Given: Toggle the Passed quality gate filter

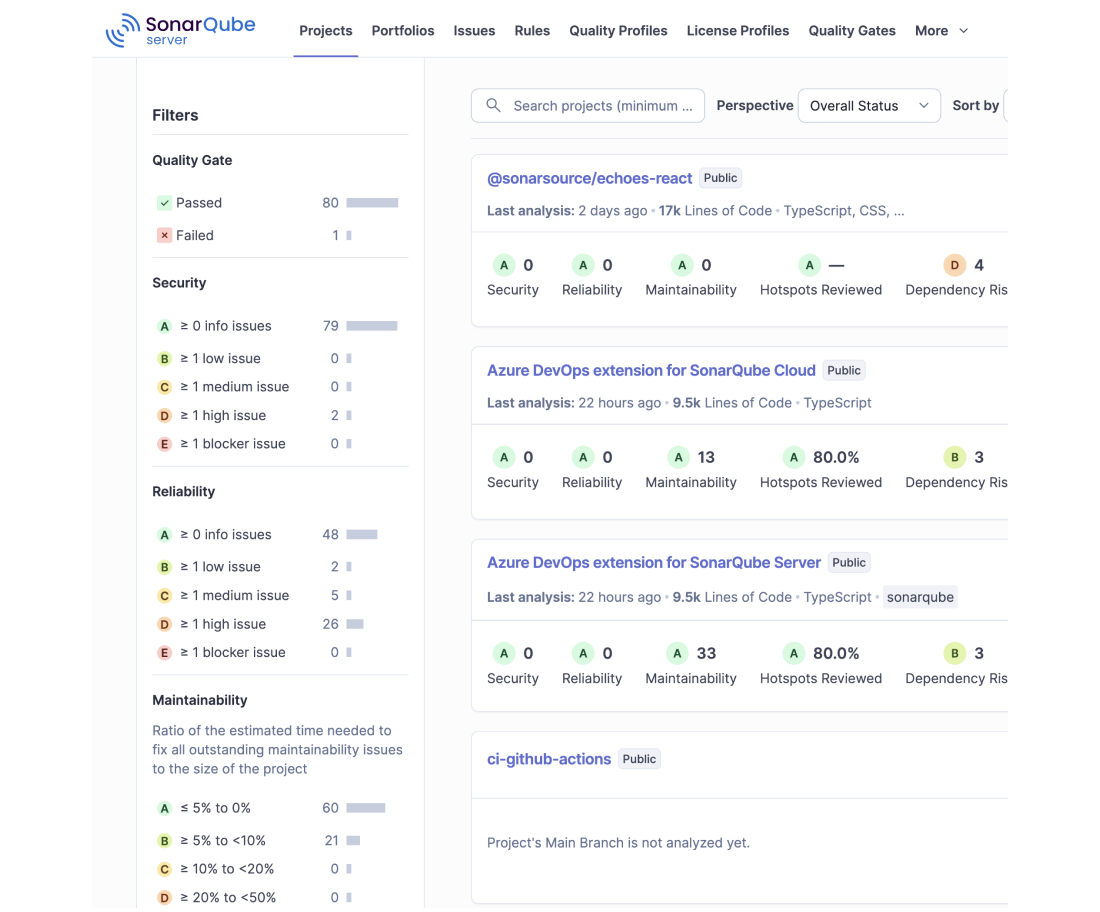Looking at the screenshot, I should [x=277, y=203].
